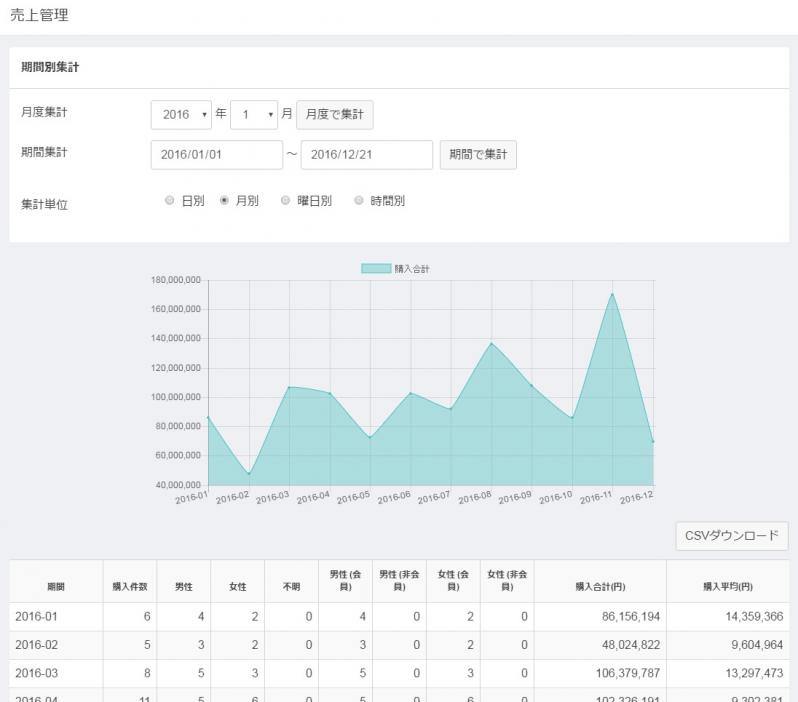Choose the 時間別 radio option
Screen dimensions: 798x702
click(358, 200)
